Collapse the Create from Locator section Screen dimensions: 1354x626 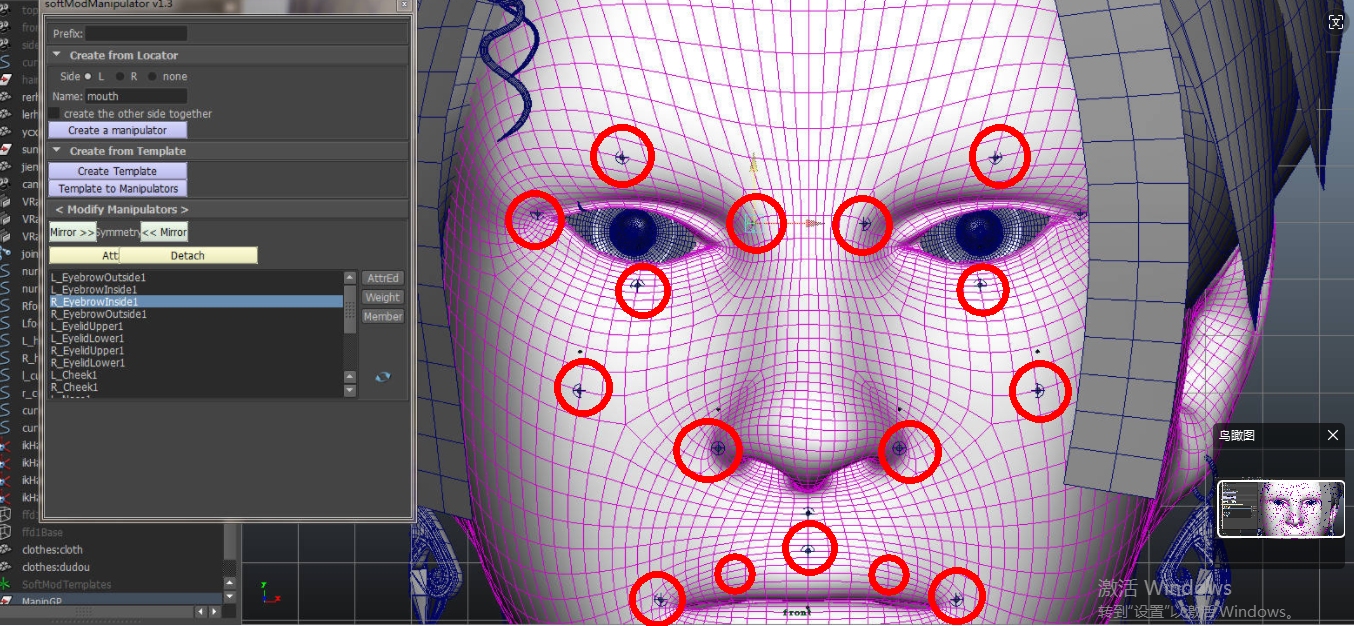tap(57, 55)
